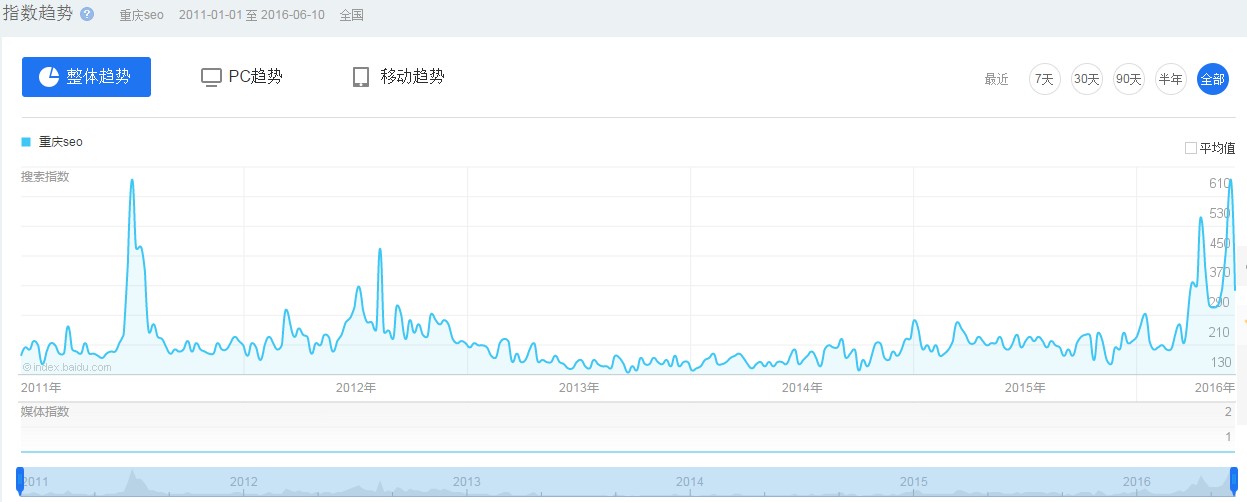Select the 7天 time range

click(x=1044, y=79)
